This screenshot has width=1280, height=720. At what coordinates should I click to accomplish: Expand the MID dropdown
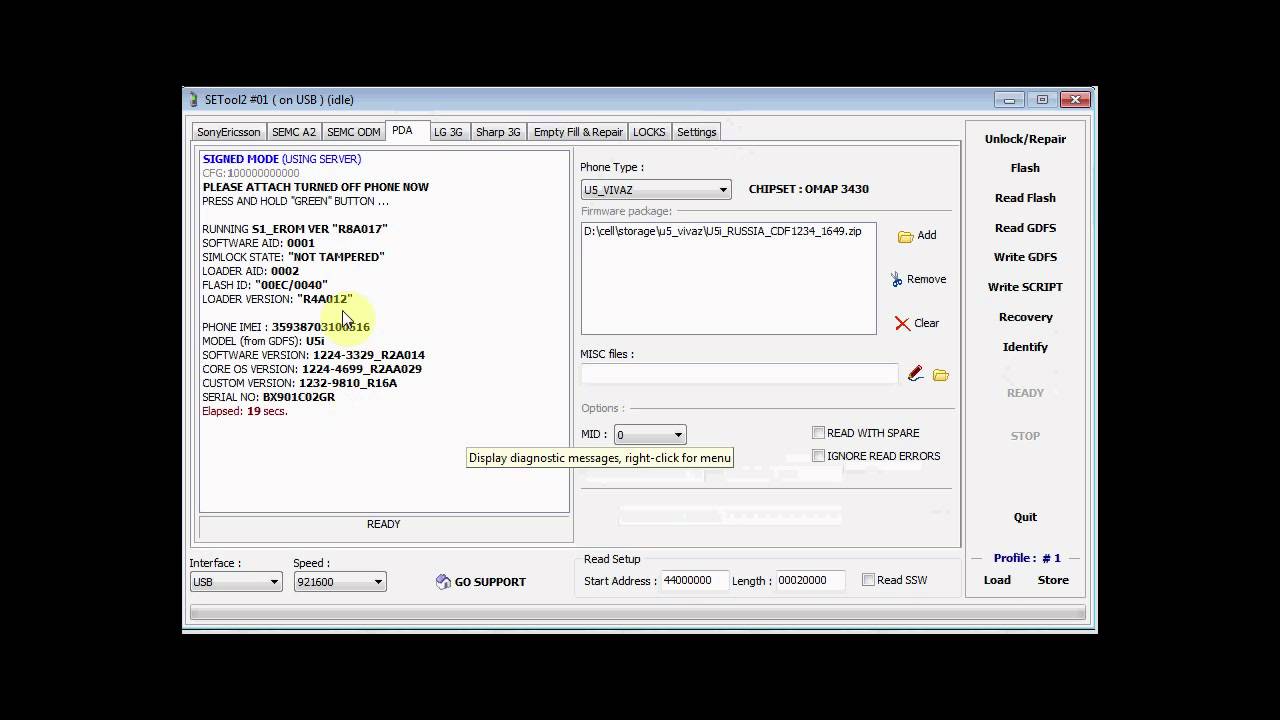click(650, 435)
